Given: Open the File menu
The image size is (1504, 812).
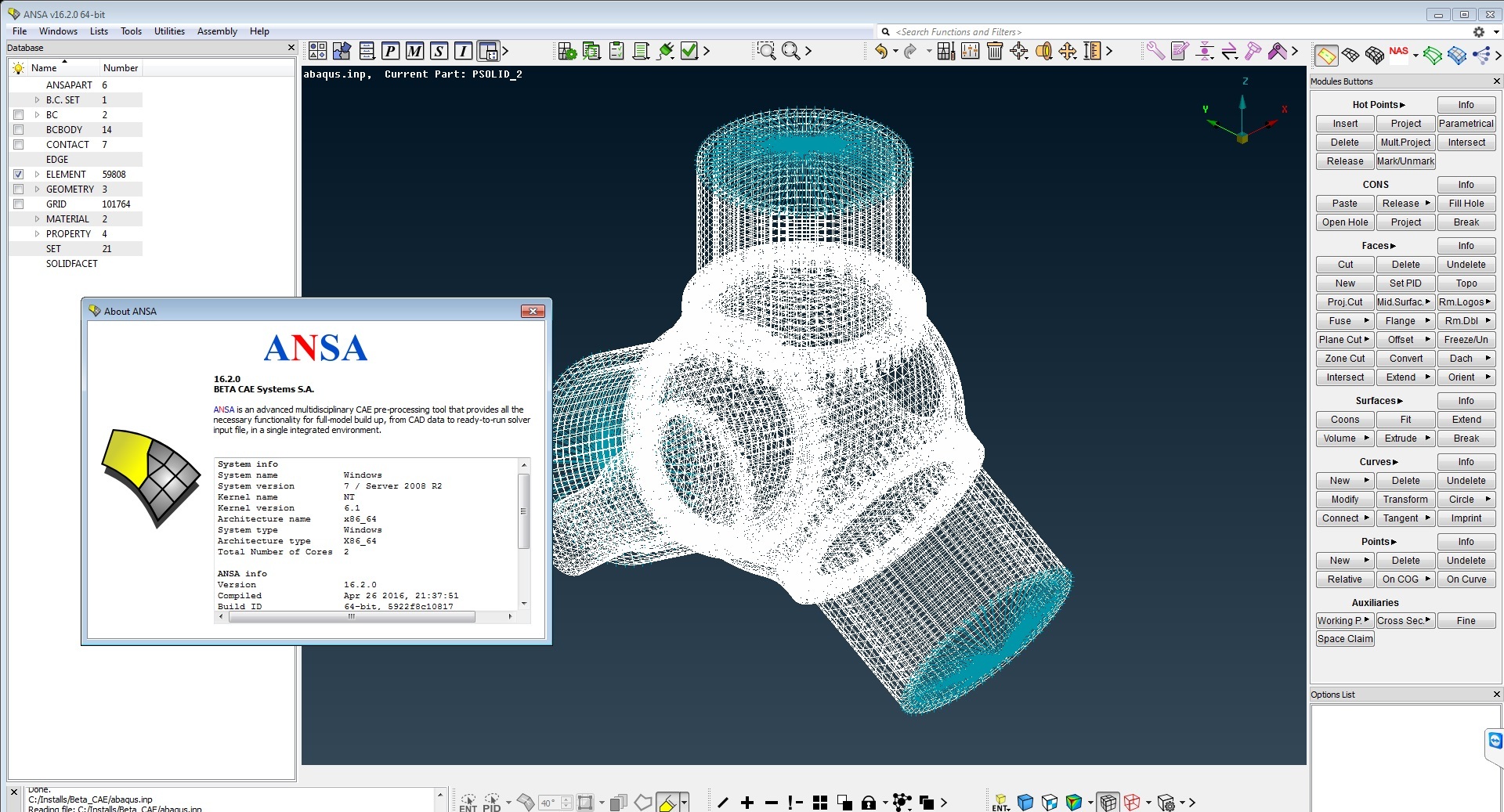Looking at the screenshot, I should click(x=20, y=31).
